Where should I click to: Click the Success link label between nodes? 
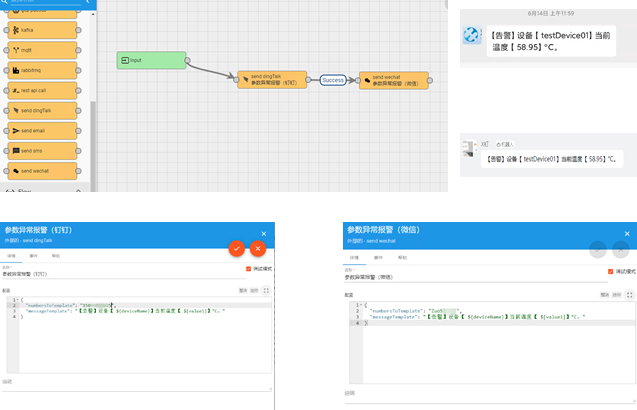coord(333,80)
